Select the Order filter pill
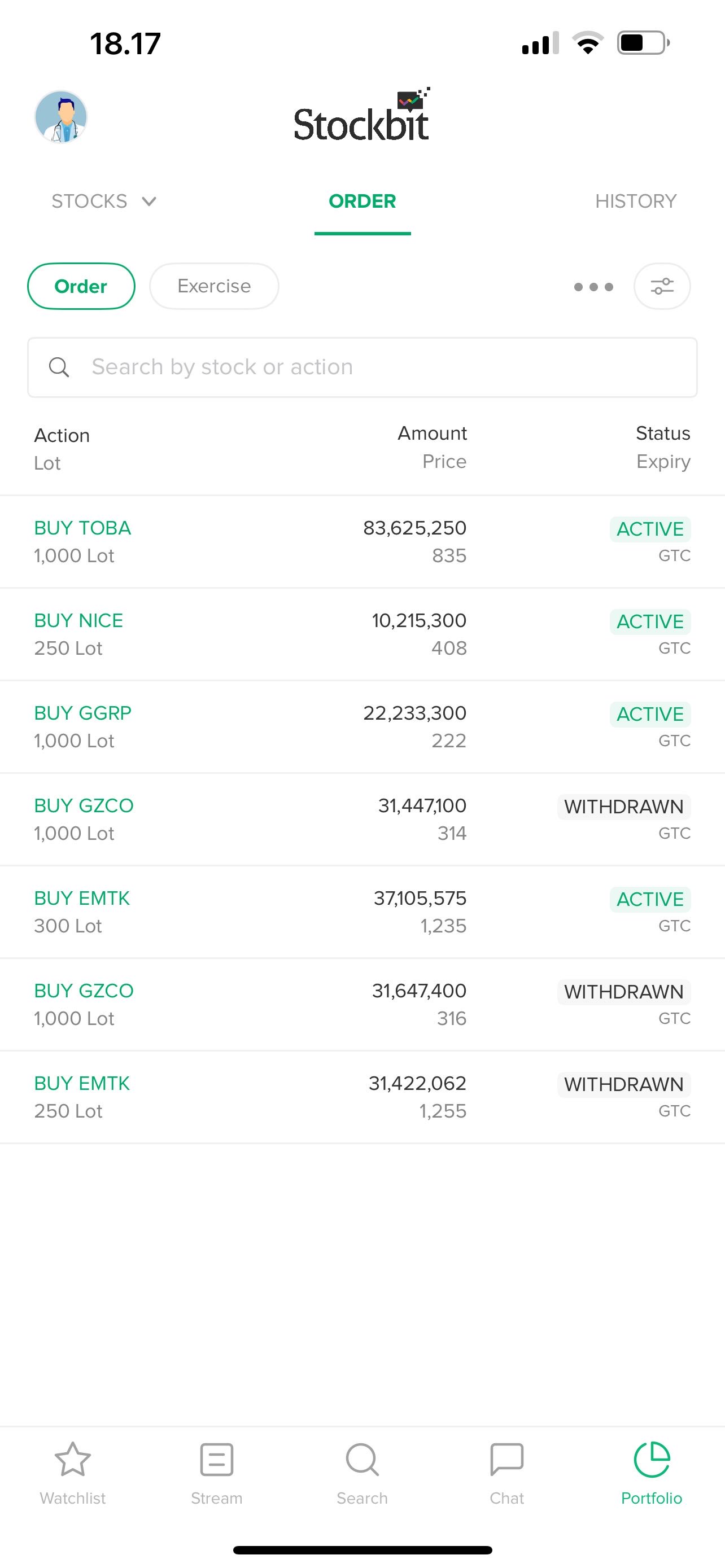This screenshot has width=725, height=1568. (81, 286)
